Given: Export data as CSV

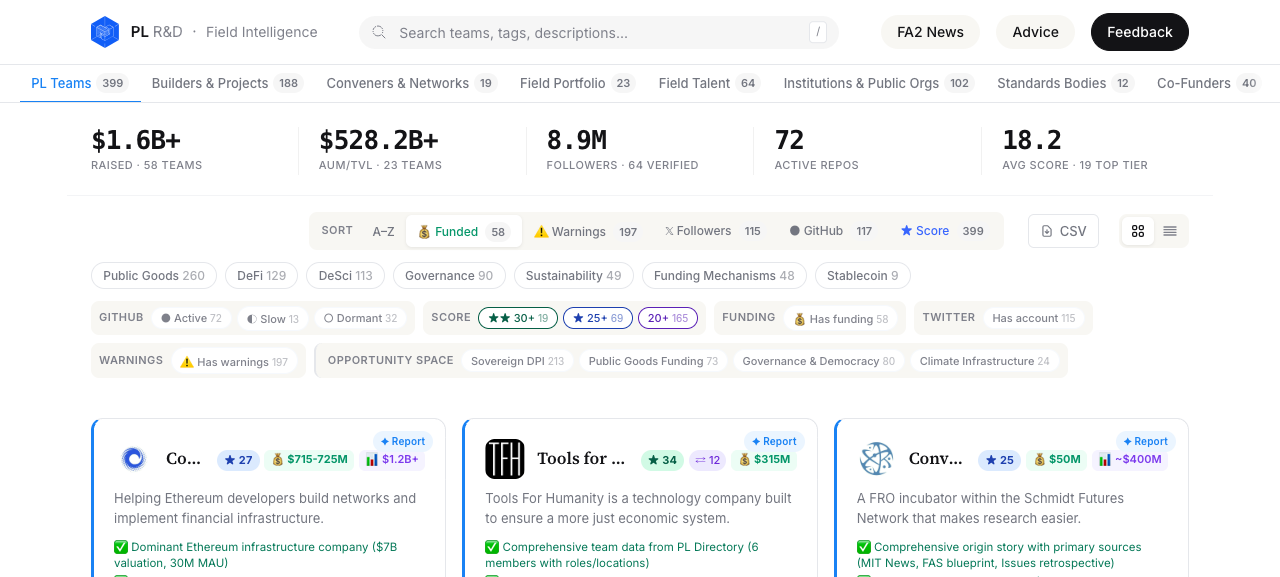Looking at the screenshot, I should (1063, 231).
